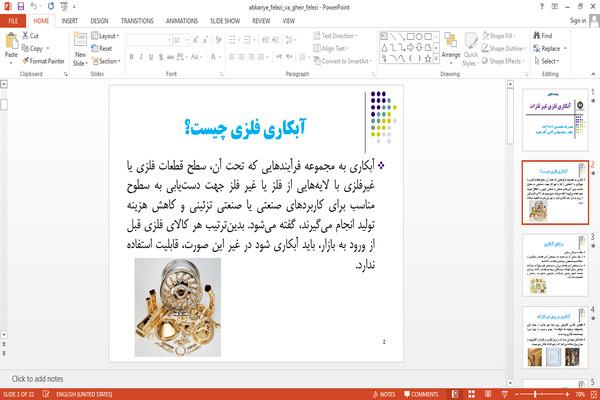Click the Ribbon Display Options icon
The image size is (600, 400).
[554, 7]
